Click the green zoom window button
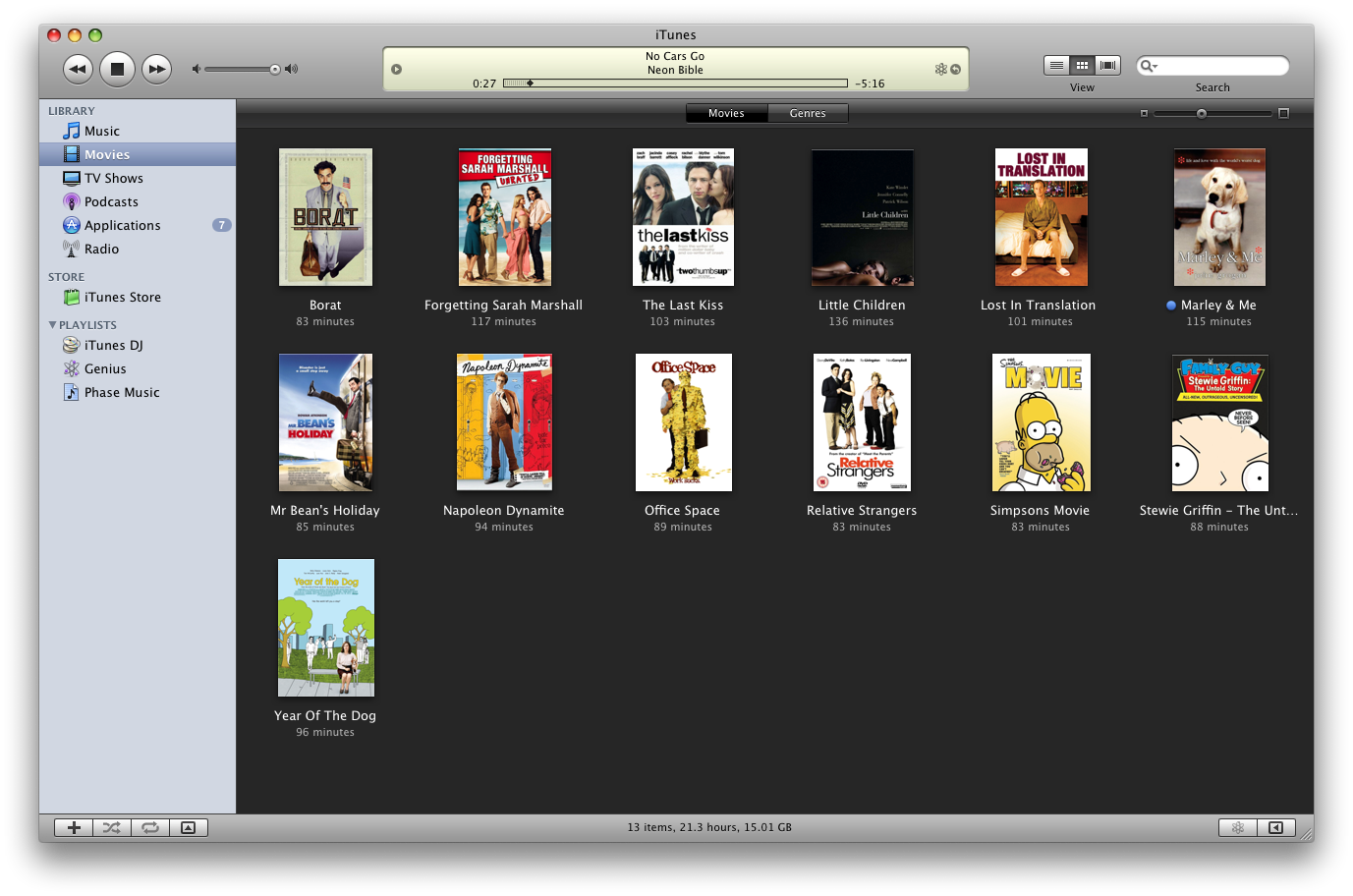This screenshot has height=896, width=1353. click(95, 35)
